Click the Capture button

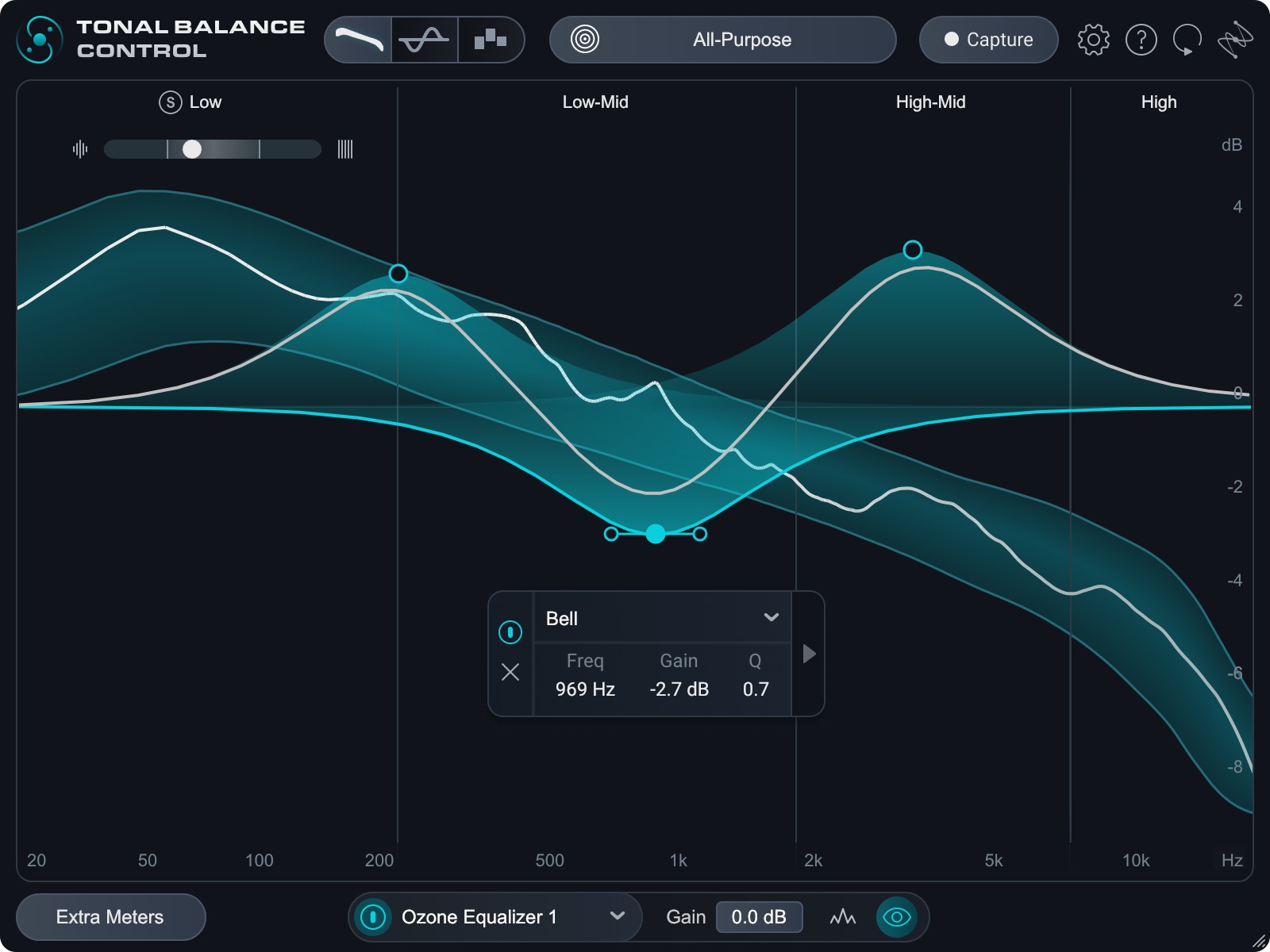pyautogui.click(x=988, y=40)
